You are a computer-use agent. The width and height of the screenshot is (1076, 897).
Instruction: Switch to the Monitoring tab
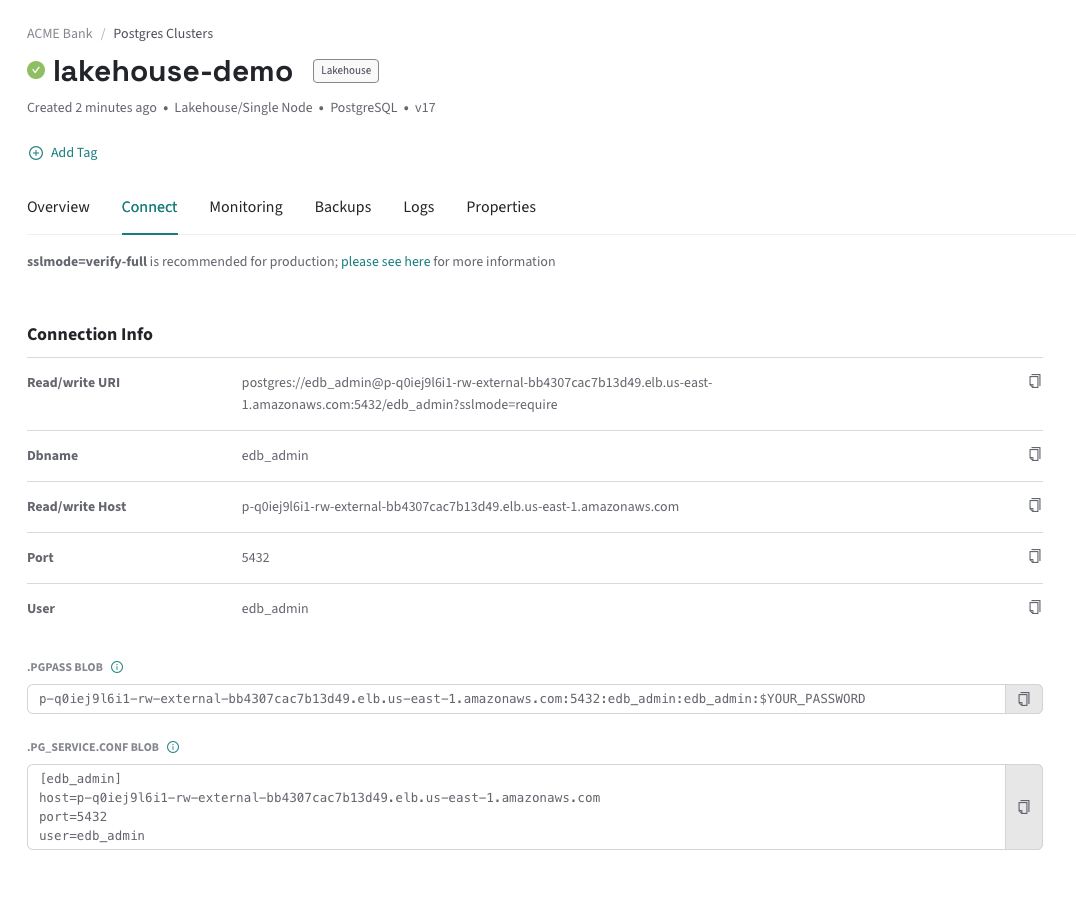coord(246,207)
